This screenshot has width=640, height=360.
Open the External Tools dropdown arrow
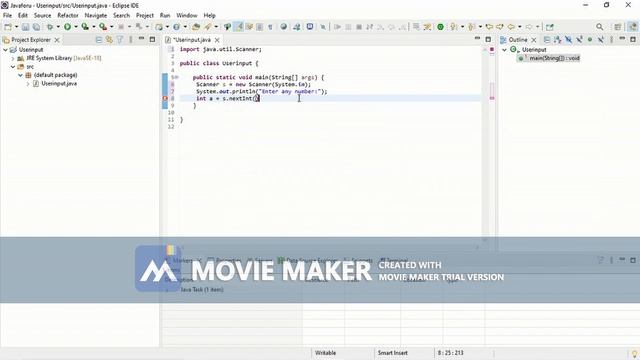(x=111, y=27)
